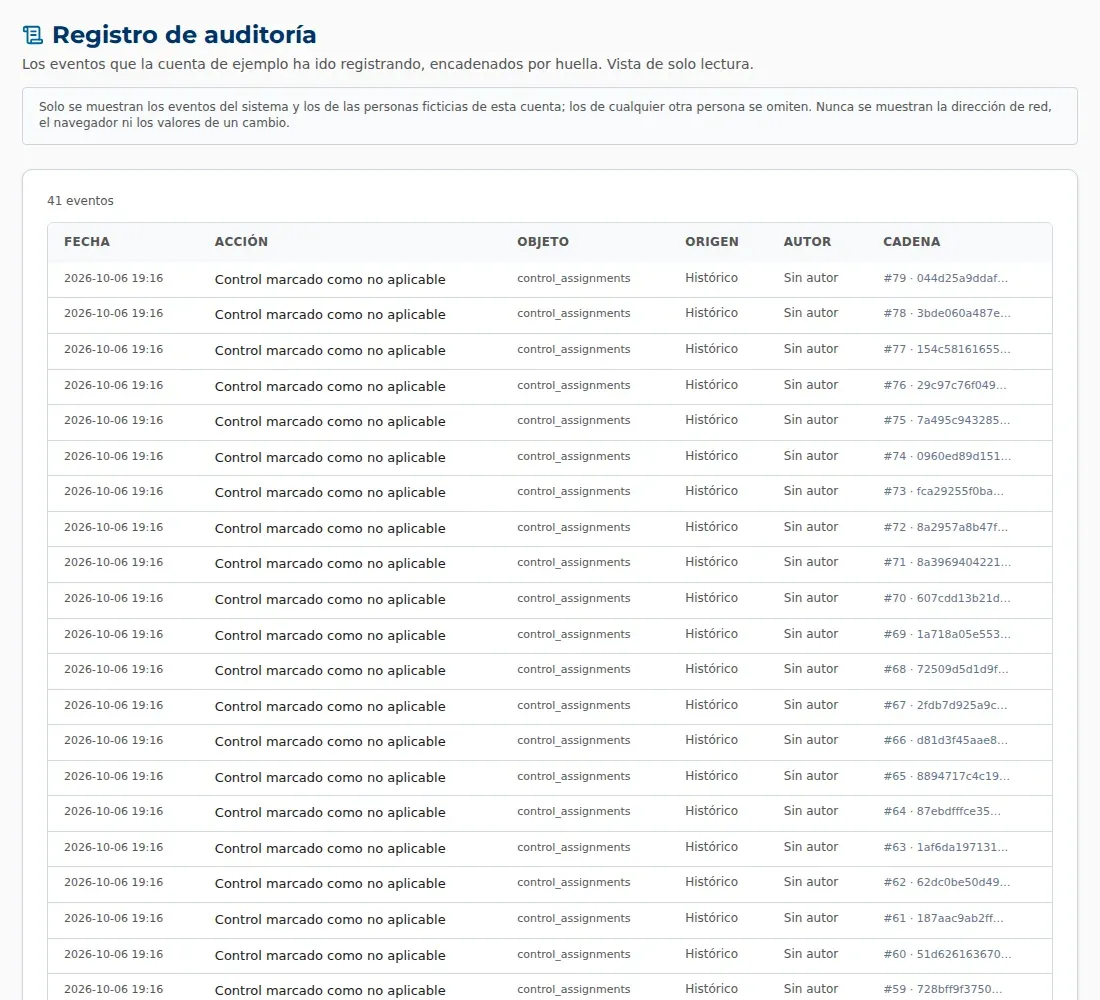Screen dimensions: 1100x1000
Task: Click chain cell '#78 · 3bde060a487e...'
Action: 947,313
